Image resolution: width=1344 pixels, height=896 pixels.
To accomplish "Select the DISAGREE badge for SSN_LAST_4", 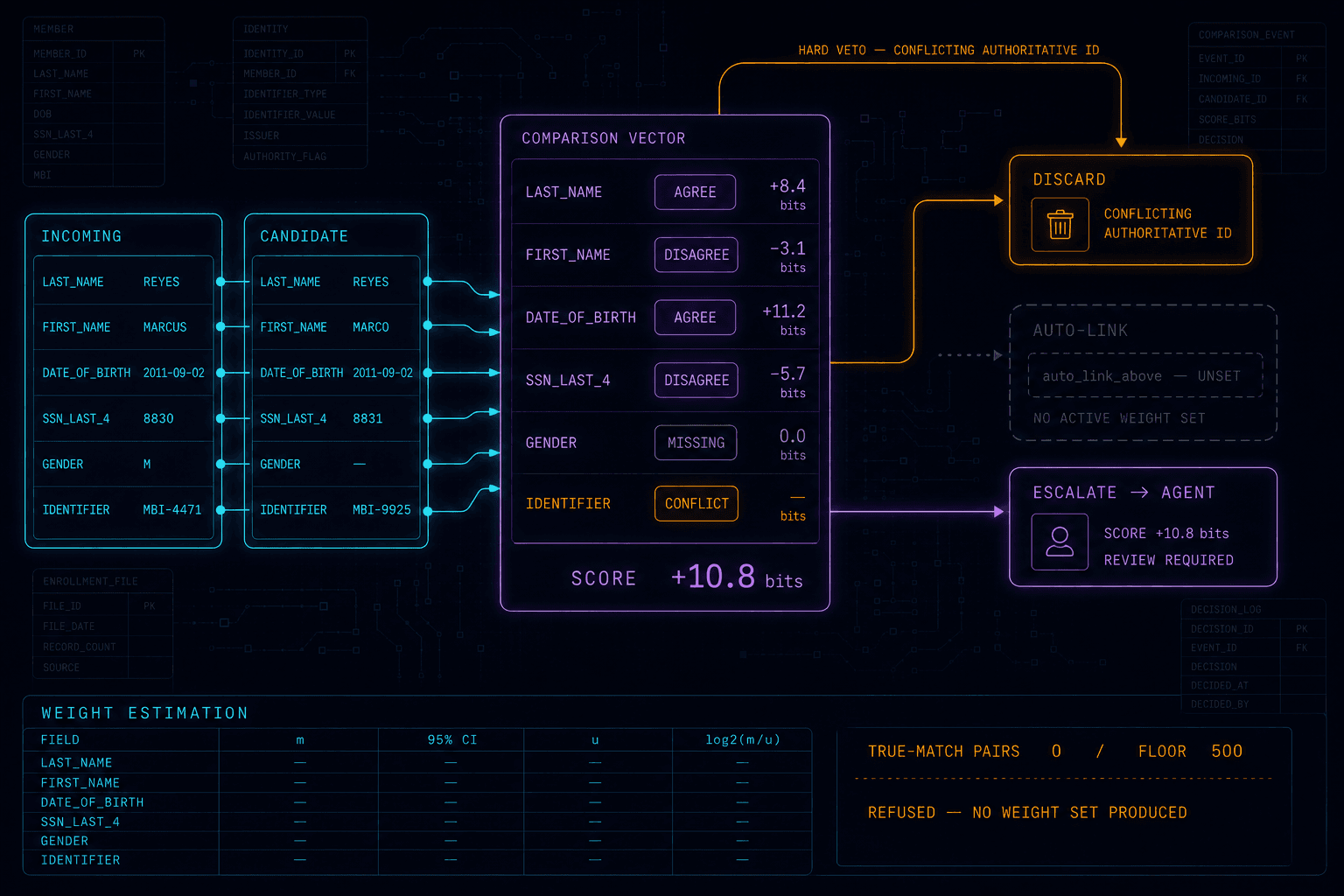I will (x=696, y=380).
